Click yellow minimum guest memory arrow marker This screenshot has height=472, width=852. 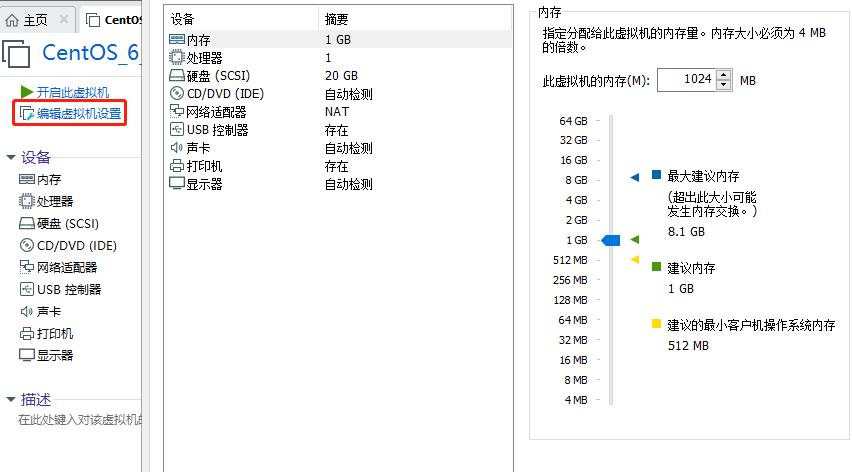click(x=635, y=259)
